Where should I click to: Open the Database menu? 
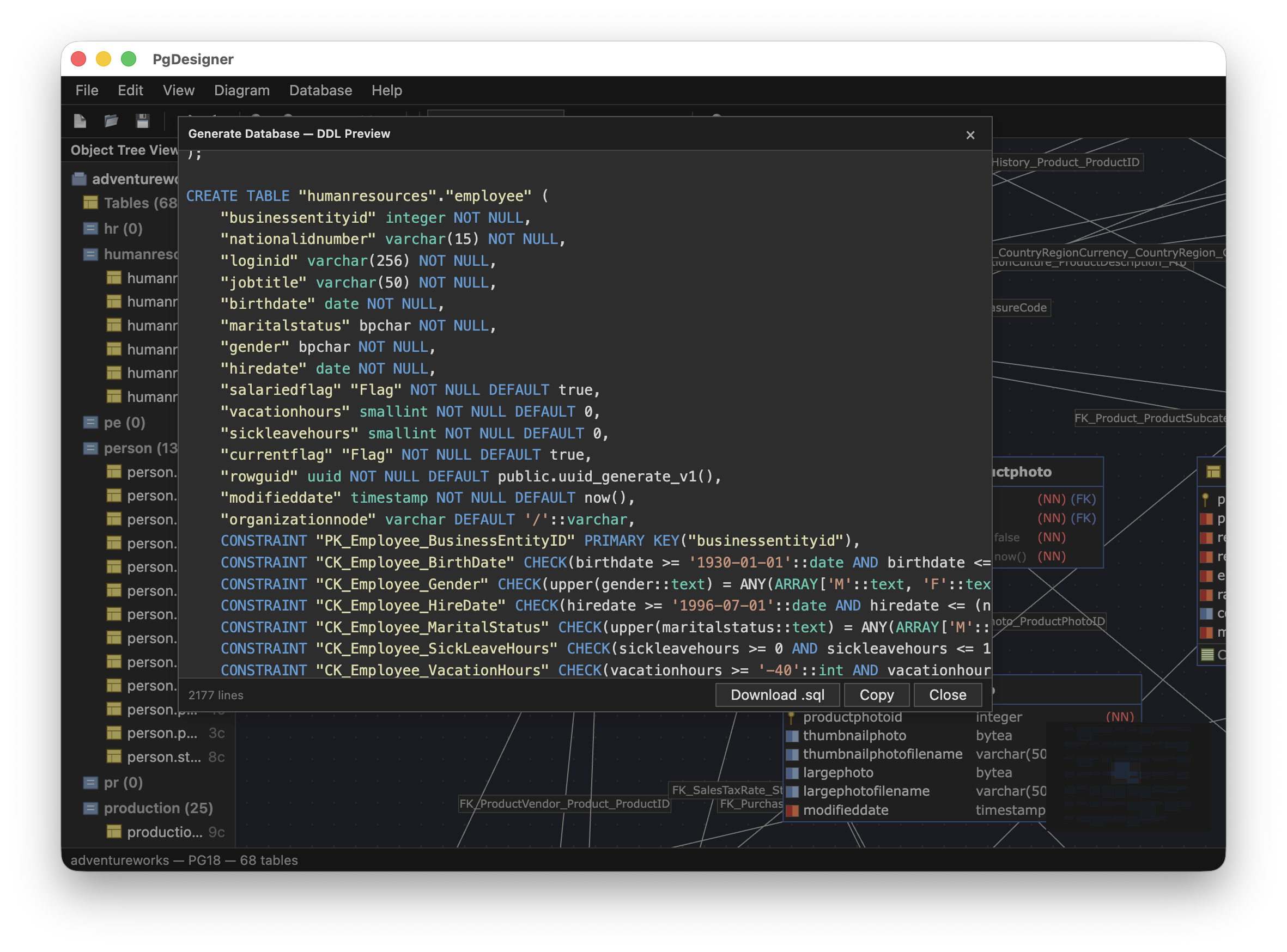point(320,90)
